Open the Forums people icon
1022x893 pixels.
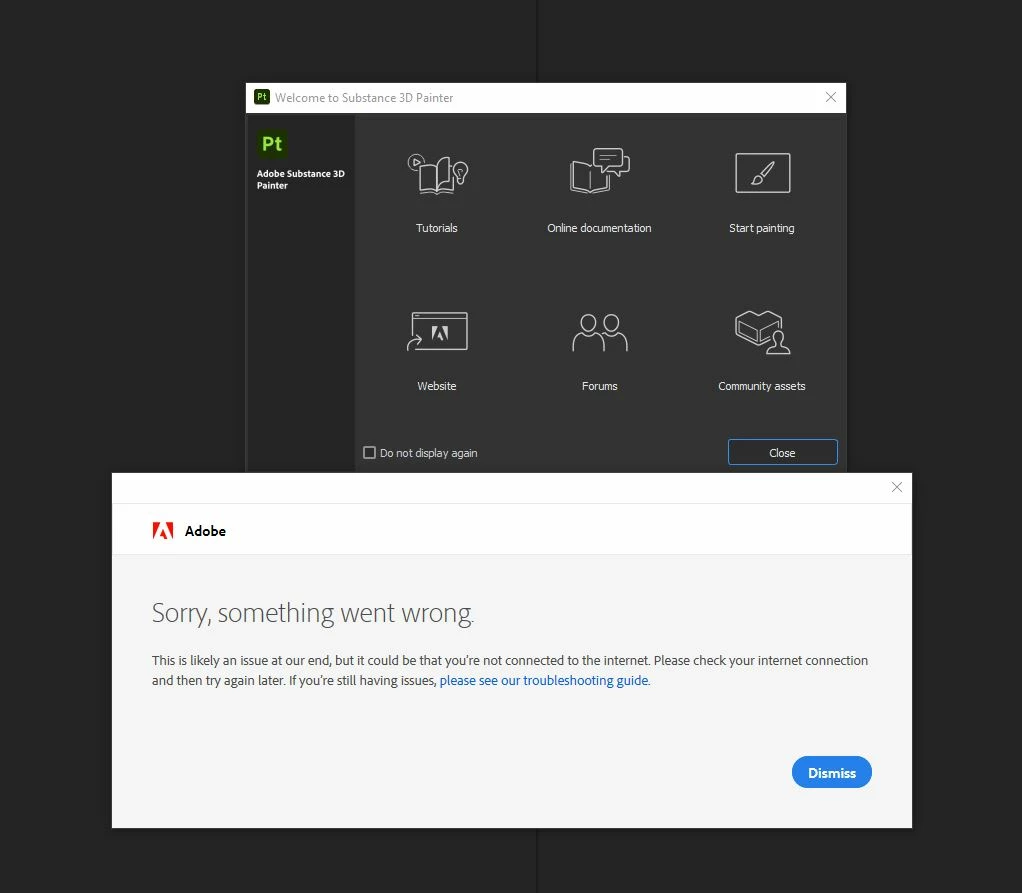click(x=600, y=332)
